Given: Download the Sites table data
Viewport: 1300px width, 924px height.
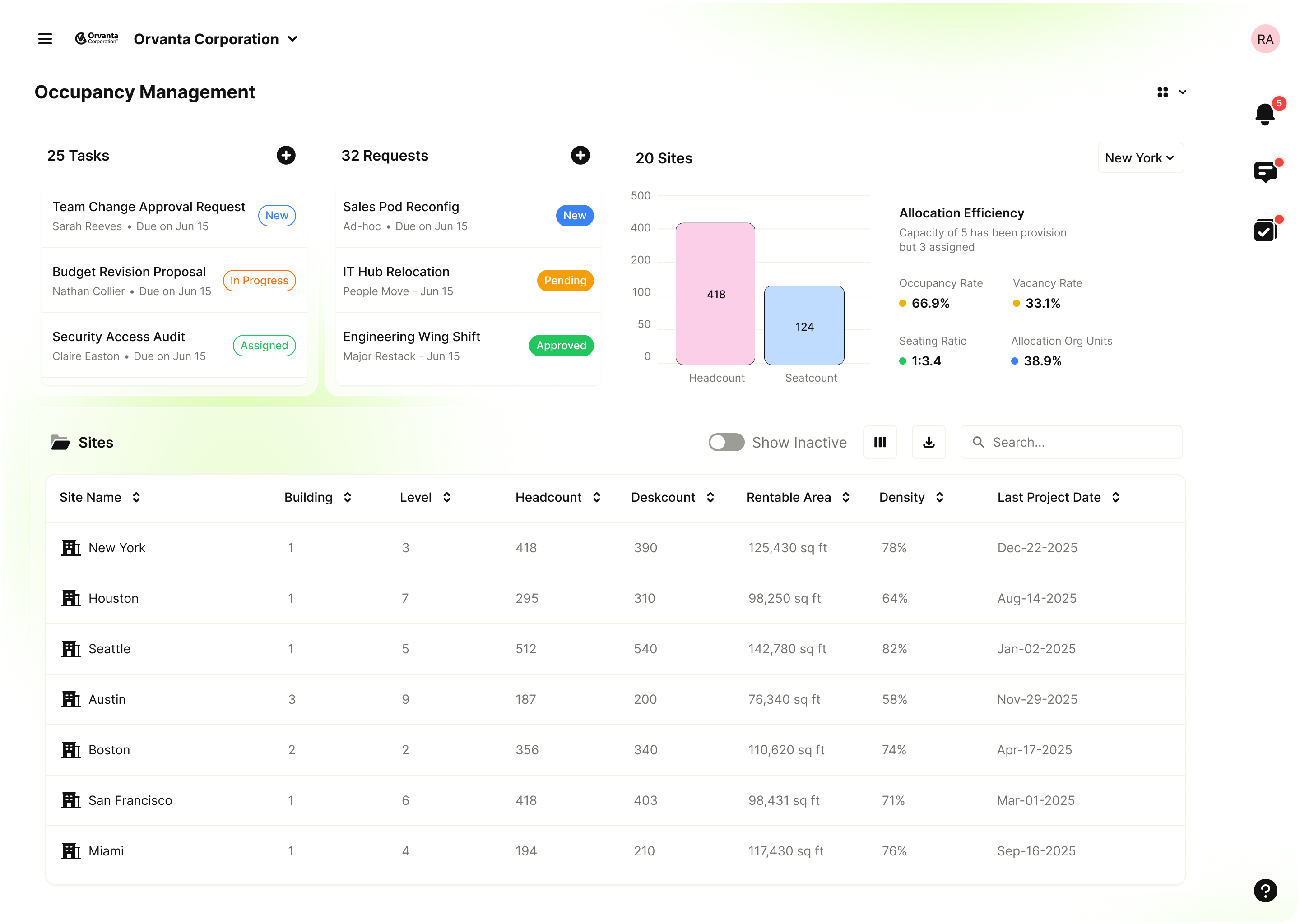Looking at the screenshot, I should pos(929,442).
